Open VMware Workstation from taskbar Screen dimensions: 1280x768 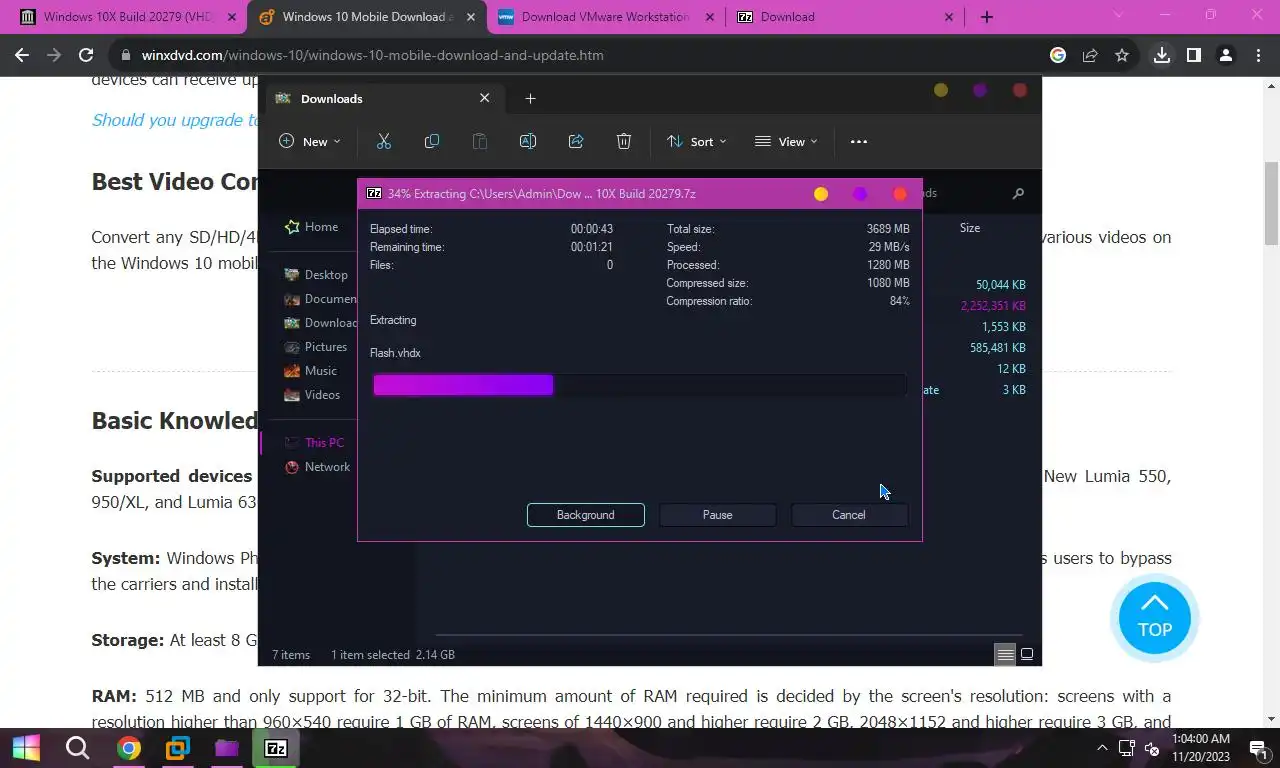pyautogui.click(x=178, y=748)
